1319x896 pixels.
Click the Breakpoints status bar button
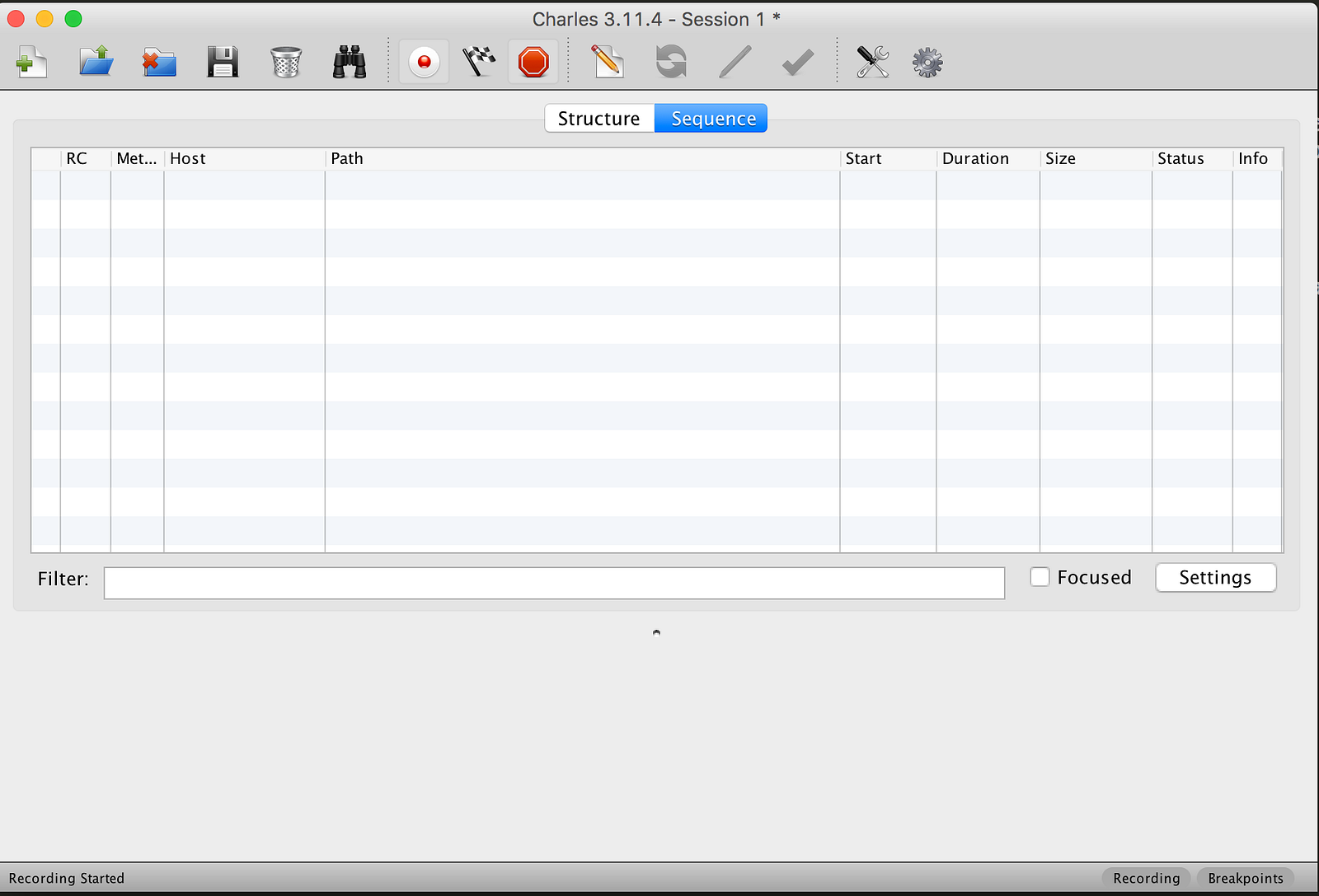tap(1246, 879)
